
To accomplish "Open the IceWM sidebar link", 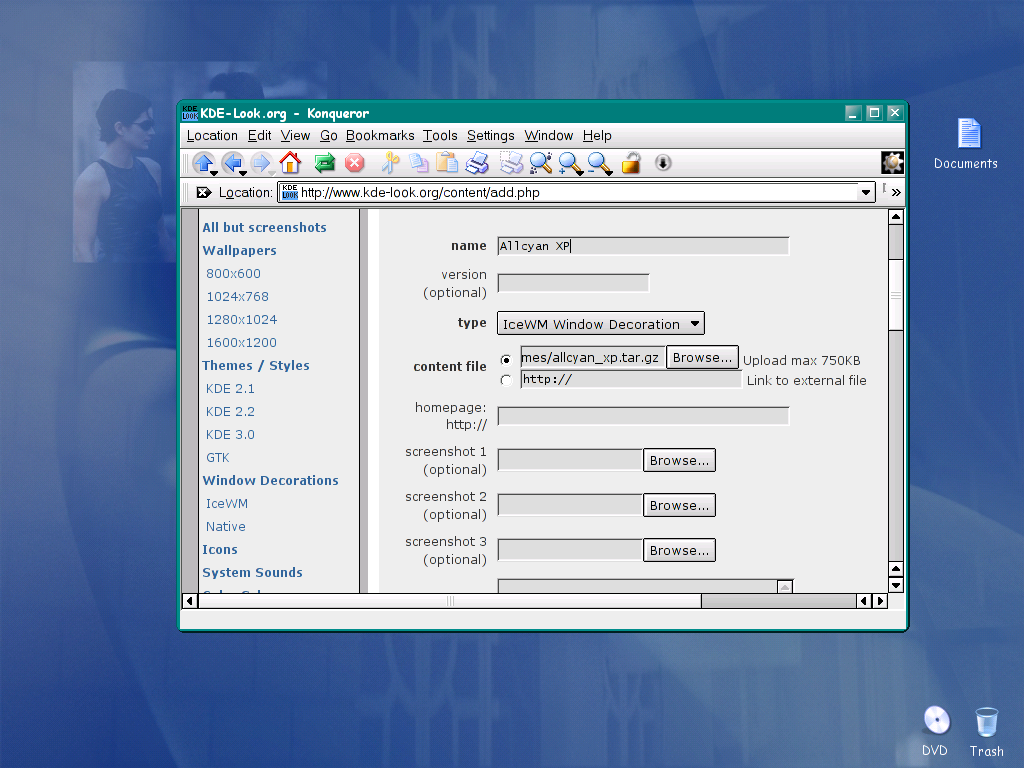I will pos(227,504).
